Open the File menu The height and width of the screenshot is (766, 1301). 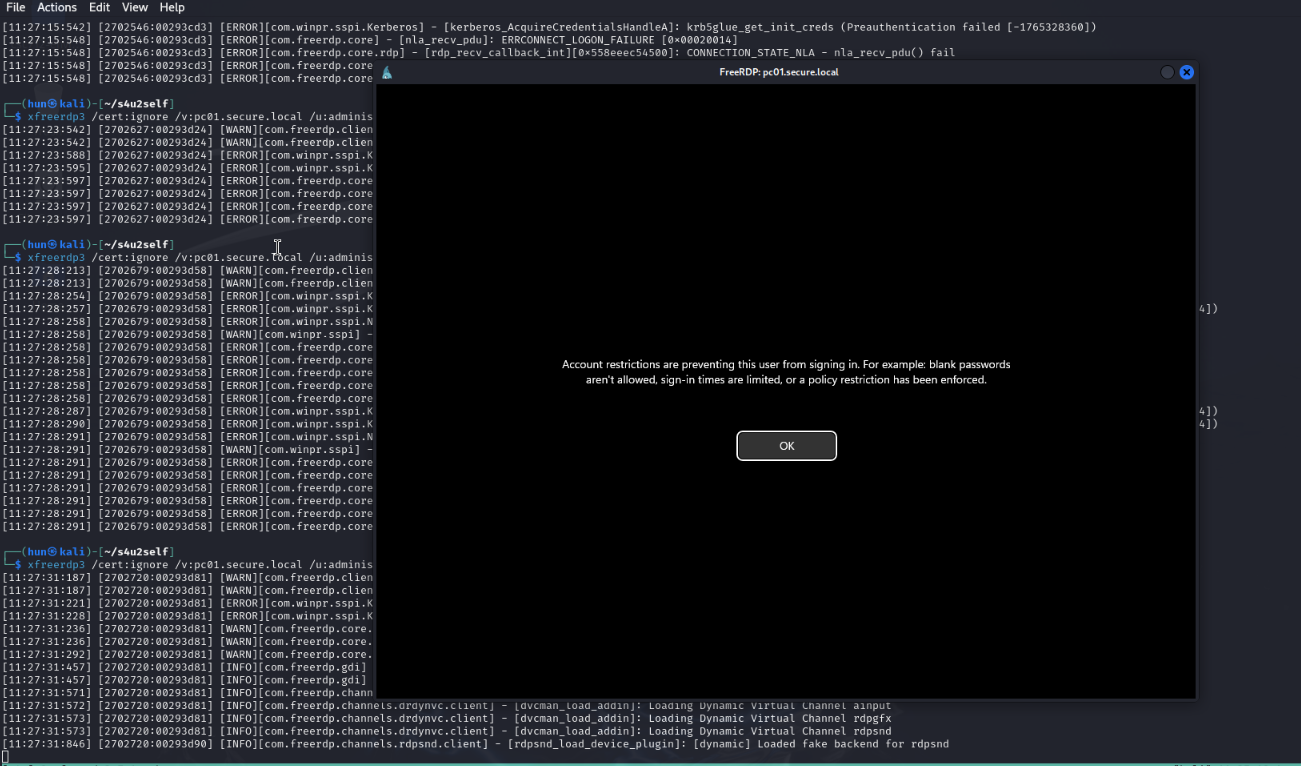click(16, 7)
